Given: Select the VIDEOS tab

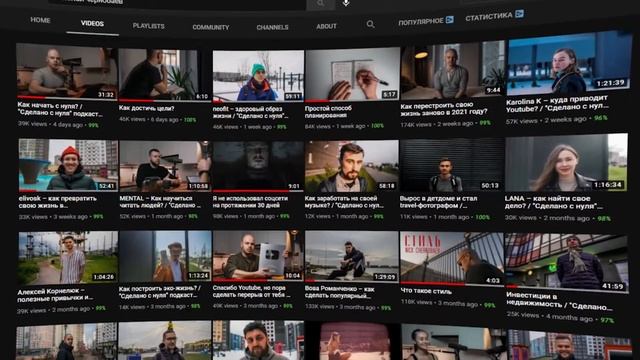Looking at the screenshot, I should 92,24.
